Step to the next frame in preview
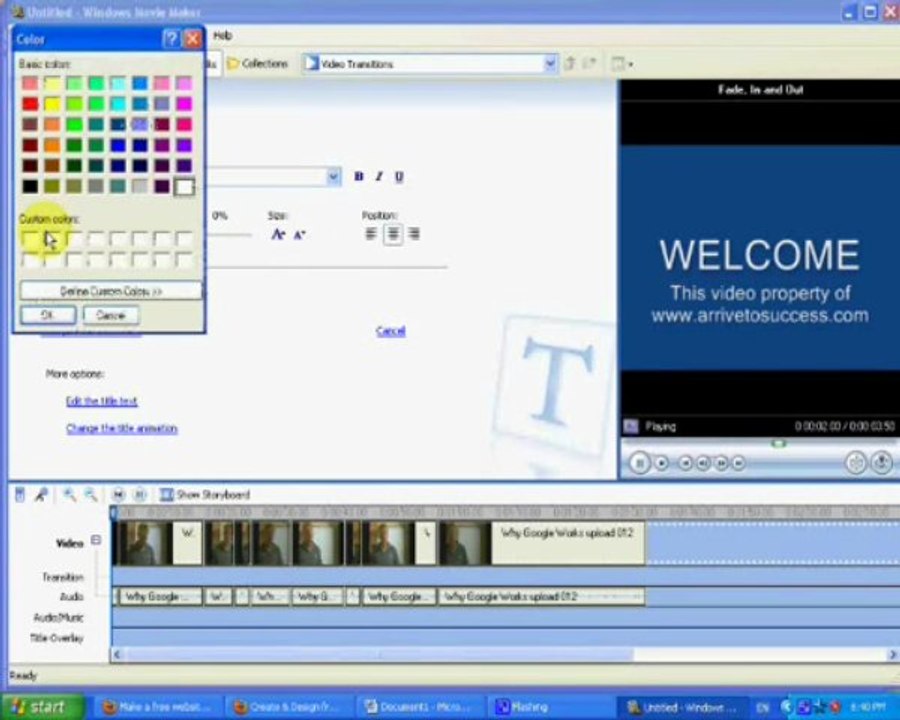The height and width of the screenshot is (720, 900). [x=721, y=463]
